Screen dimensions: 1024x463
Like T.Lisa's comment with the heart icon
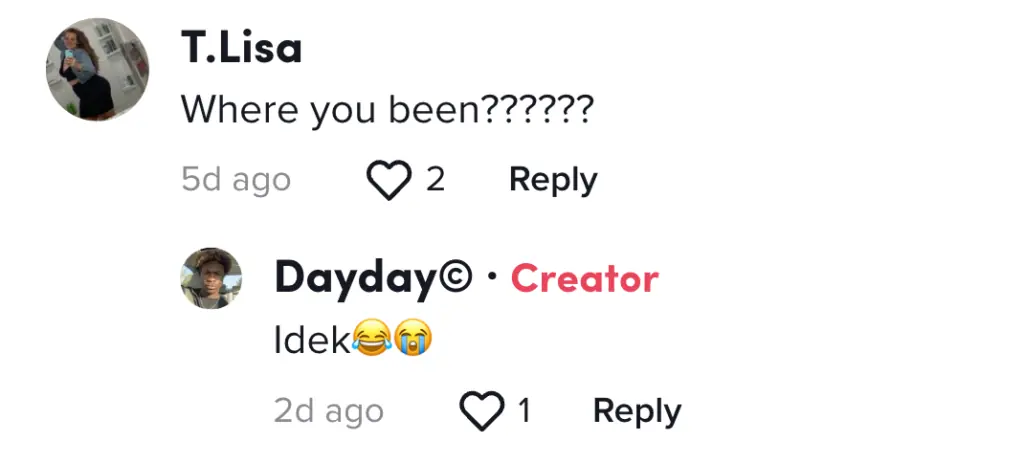click(x=389, y=181)
